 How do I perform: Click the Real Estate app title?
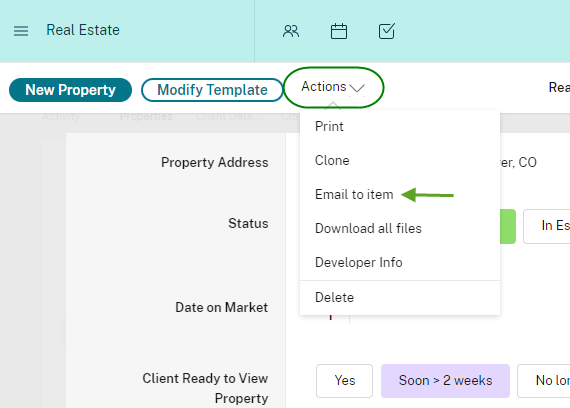pyautogui.click(x=83, y=30)
